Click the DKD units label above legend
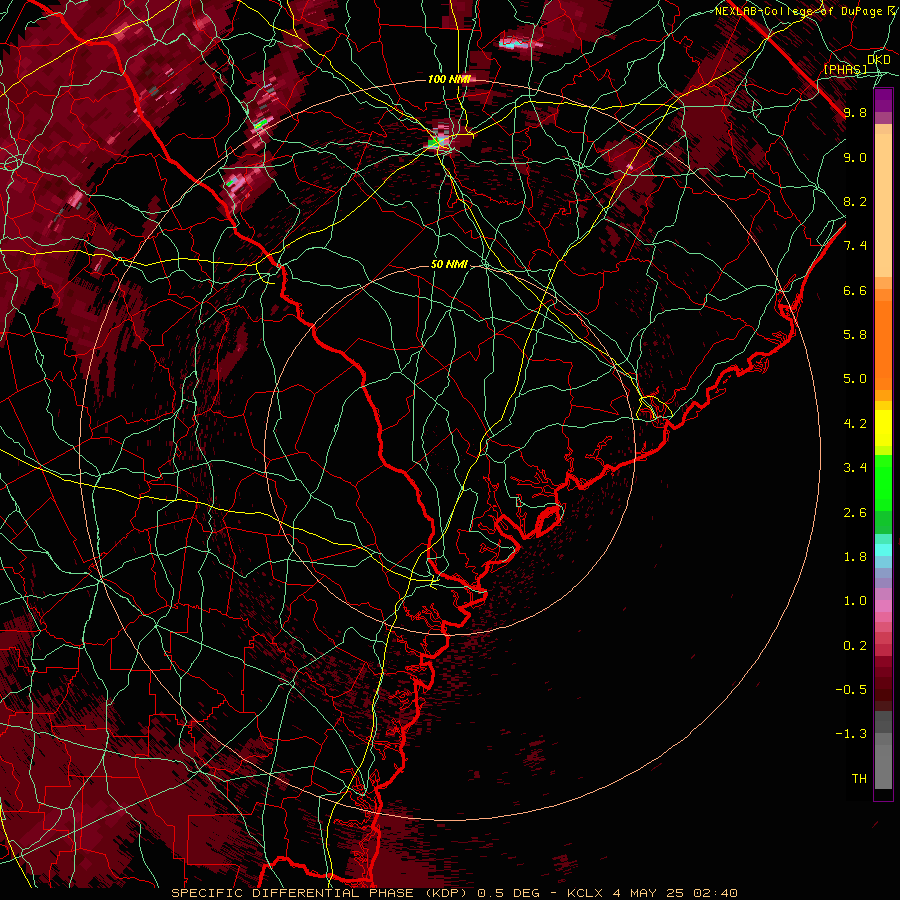The height and width of the screenshot is (900, 900). click(879, 60)
